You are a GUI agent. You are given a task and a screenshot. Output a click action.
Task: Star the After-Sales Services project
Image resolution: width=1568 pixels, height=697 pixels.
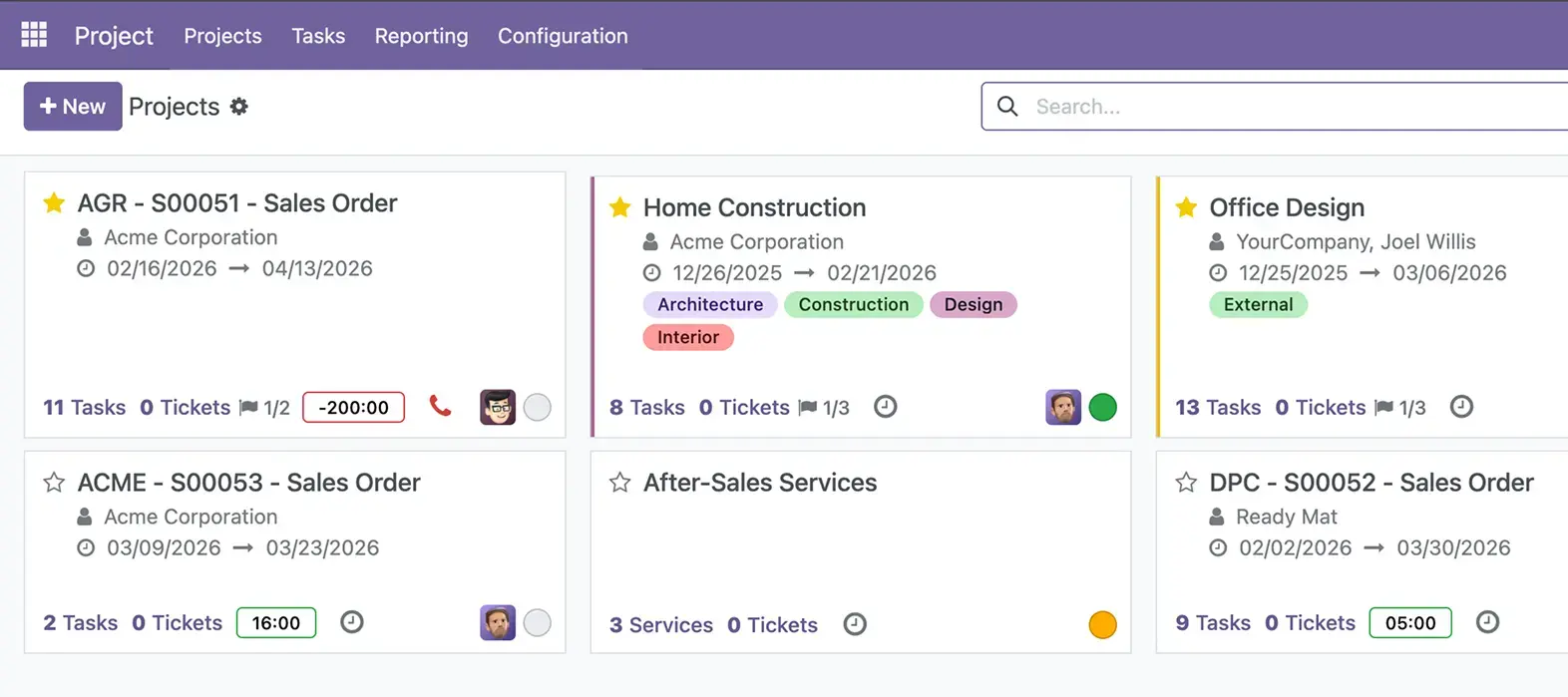(x=619, y=483)
